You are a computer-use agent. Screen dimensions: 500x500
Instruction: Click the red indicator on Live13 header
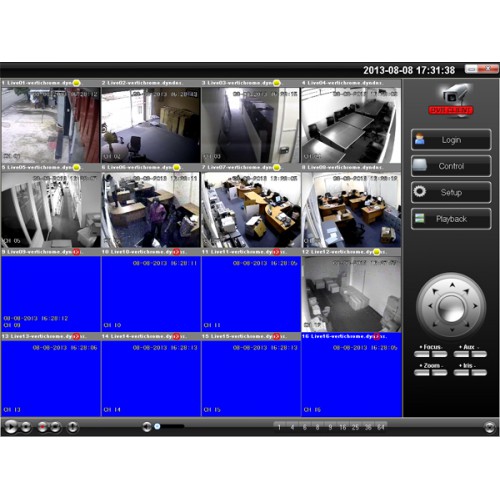(x=76, y=336)
